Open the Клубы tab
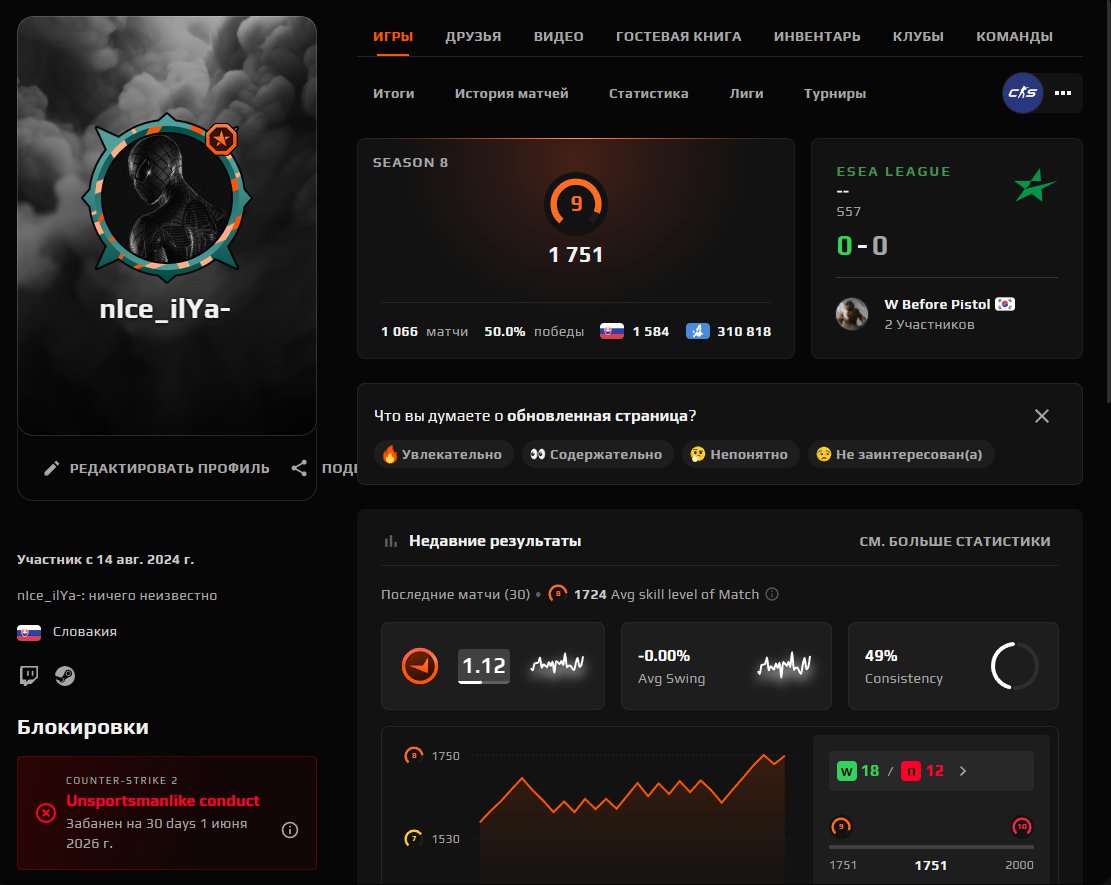The height and width of the screenshot is (885, 1111). coord(918,36)
